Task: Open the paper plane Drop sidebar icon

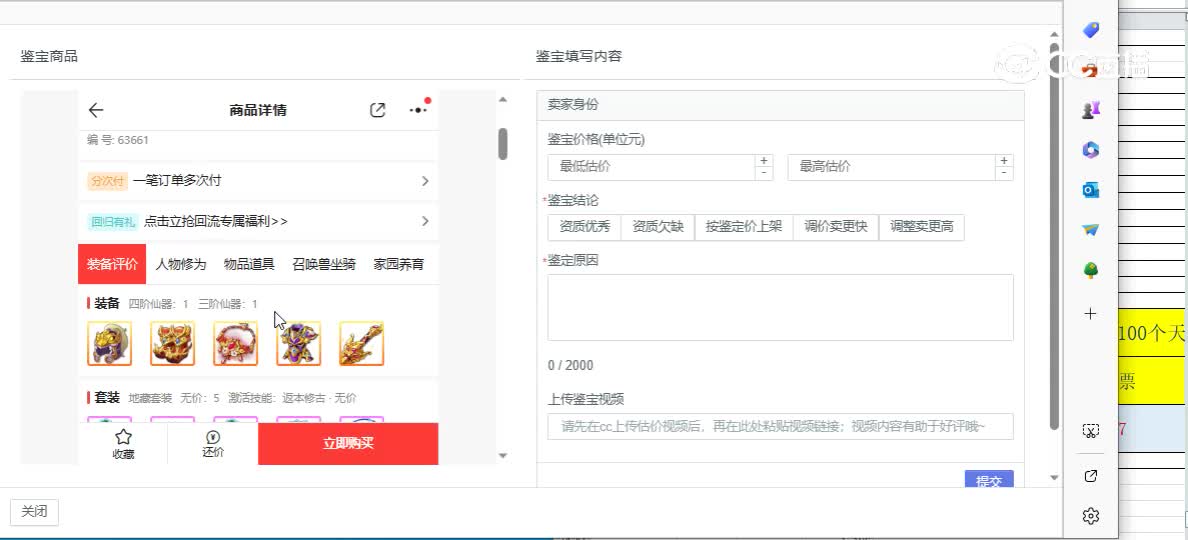Action: tap(1091, 229)
